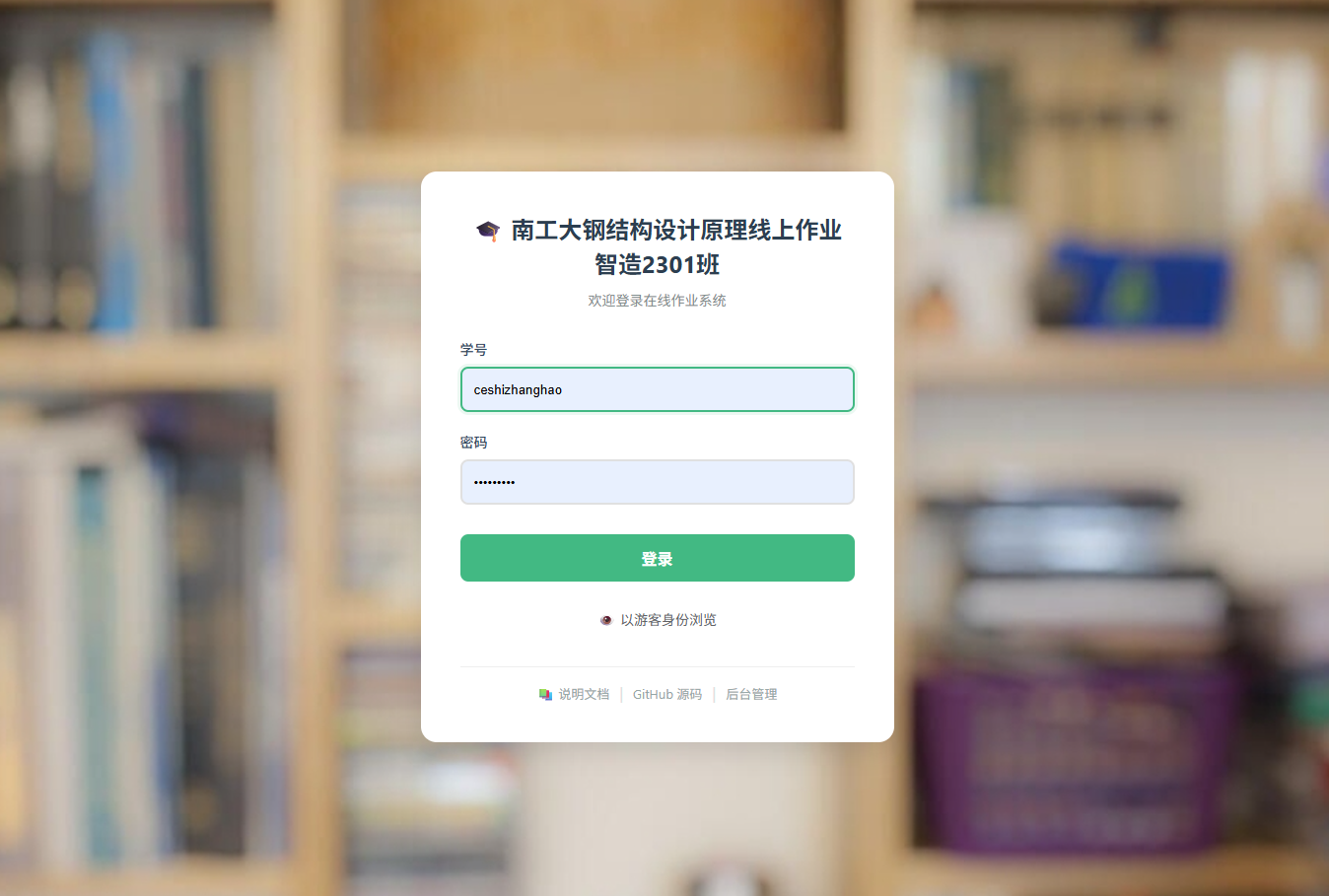The image size is (1329, 896).
Task: Click the 欢迎登录在线作业系统 subtitle text
Action: [x=658, y=301]
